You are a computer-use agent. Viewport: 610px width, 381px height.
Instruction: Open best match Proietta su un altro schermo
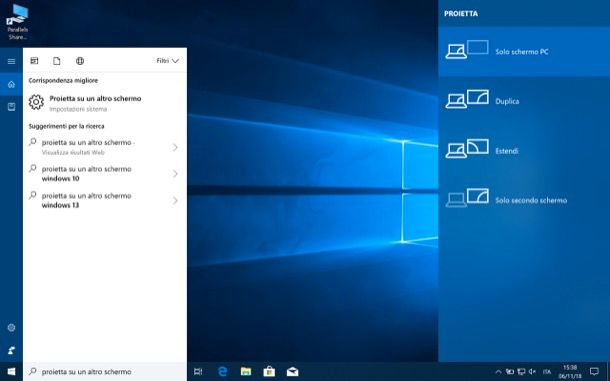point(105,103)
